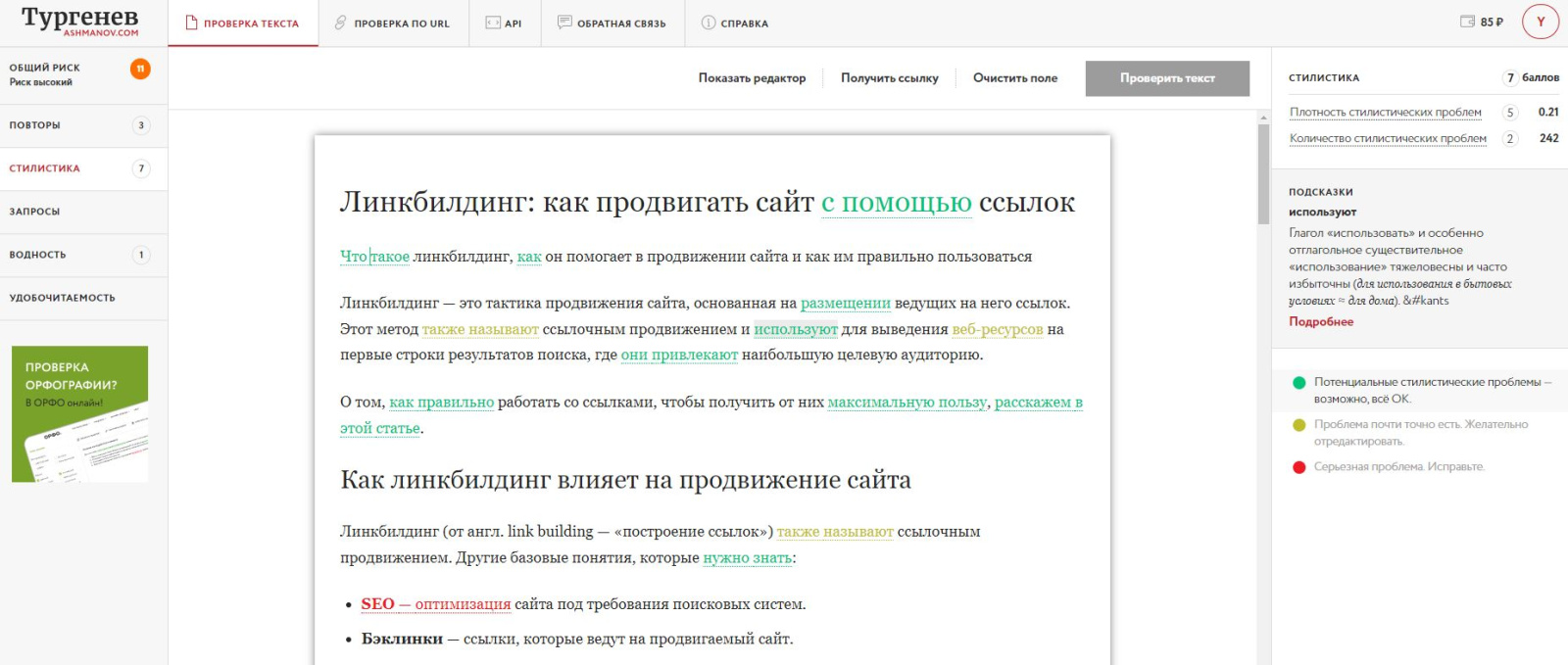Image resolution: width=1568 pixels, height=665 pixels.
Task: Click the info icon beside Справка
Action: (709, 23)
